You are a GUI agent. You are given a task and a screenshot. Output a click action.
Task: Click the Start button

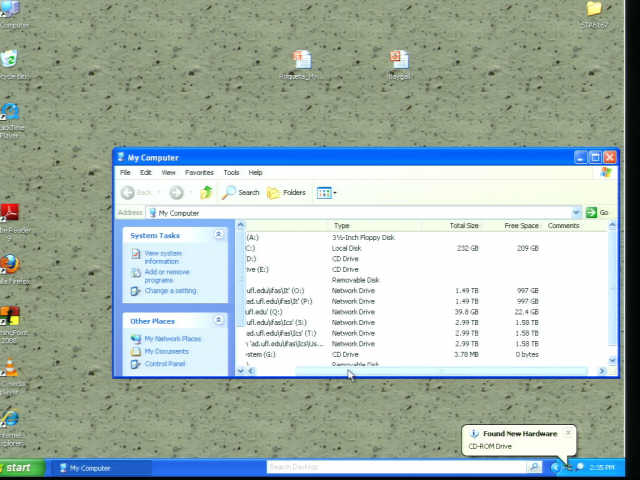click(x=21, y=468)
